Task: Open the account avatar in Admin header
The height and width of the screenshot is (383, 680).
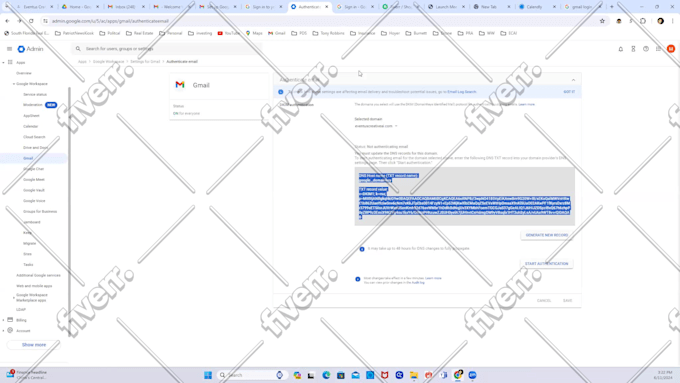Action: pos(671,49)
